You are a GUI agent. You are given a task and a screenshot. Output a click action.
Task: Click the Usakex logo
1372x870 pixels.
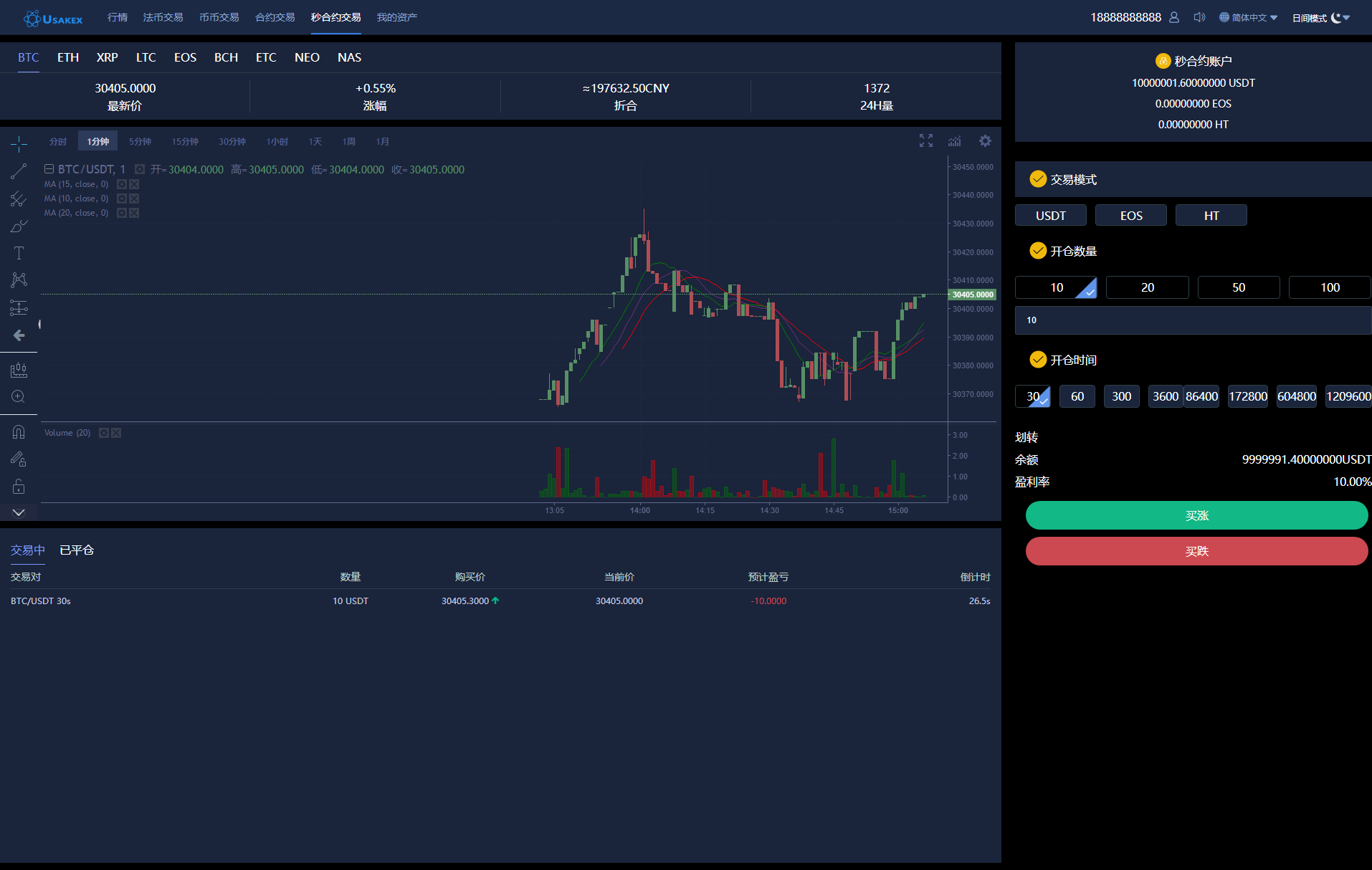pyautogui.click(x=53, y=19)
